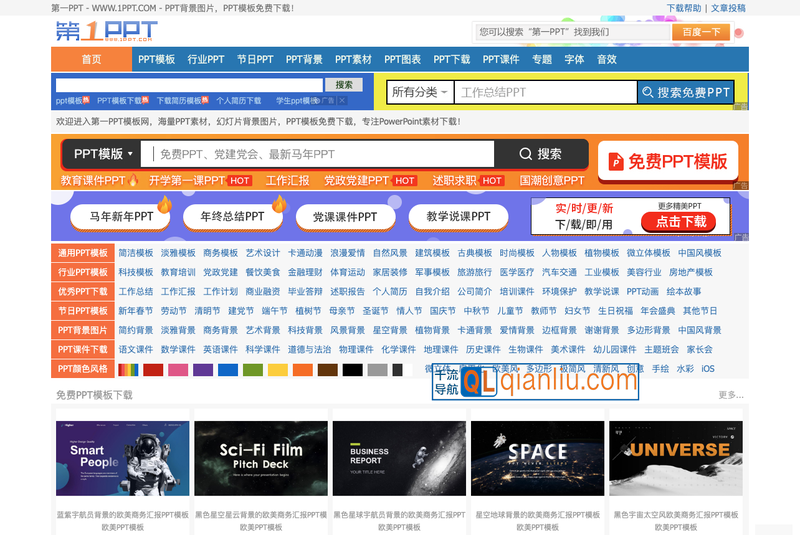Image resolution: width=800 pixels, height=535 pixels.
Task: Go to the 字体 menu item
Action: (x=574, y=60)
